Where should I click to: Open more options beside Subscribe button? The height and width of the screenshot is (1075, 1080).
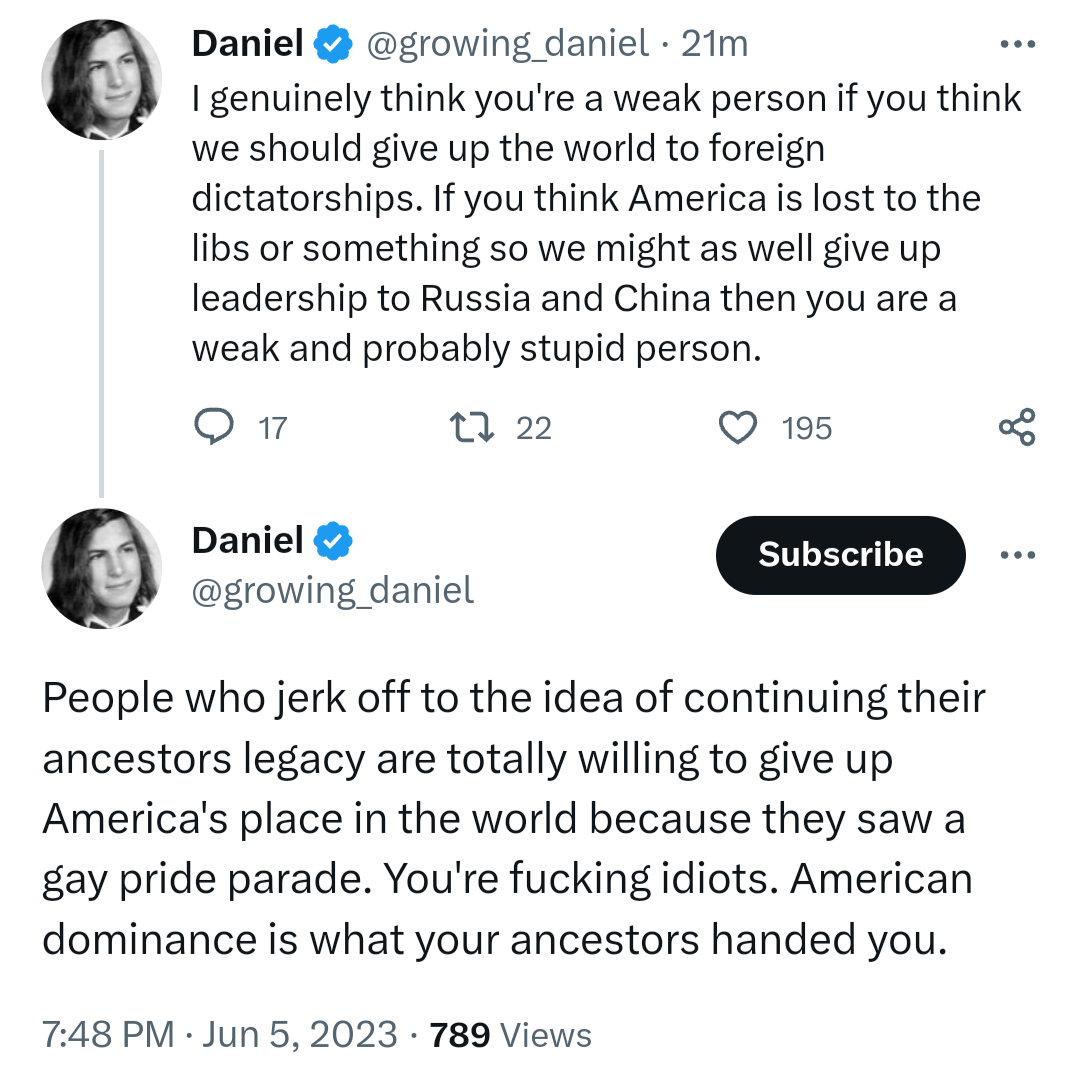coord(1017,555)
